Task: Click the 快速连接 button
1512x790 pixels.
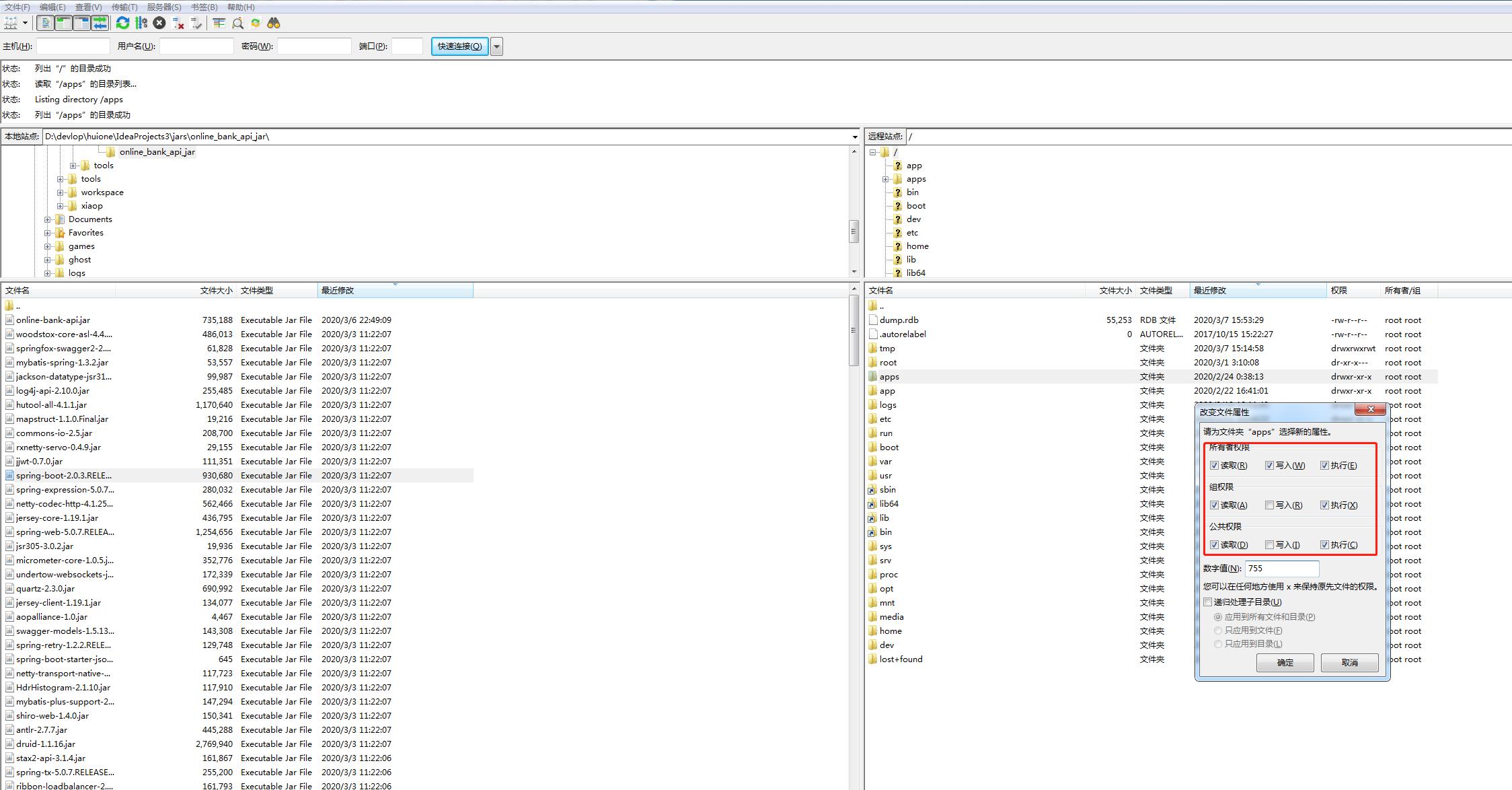Action: [459, 46]
